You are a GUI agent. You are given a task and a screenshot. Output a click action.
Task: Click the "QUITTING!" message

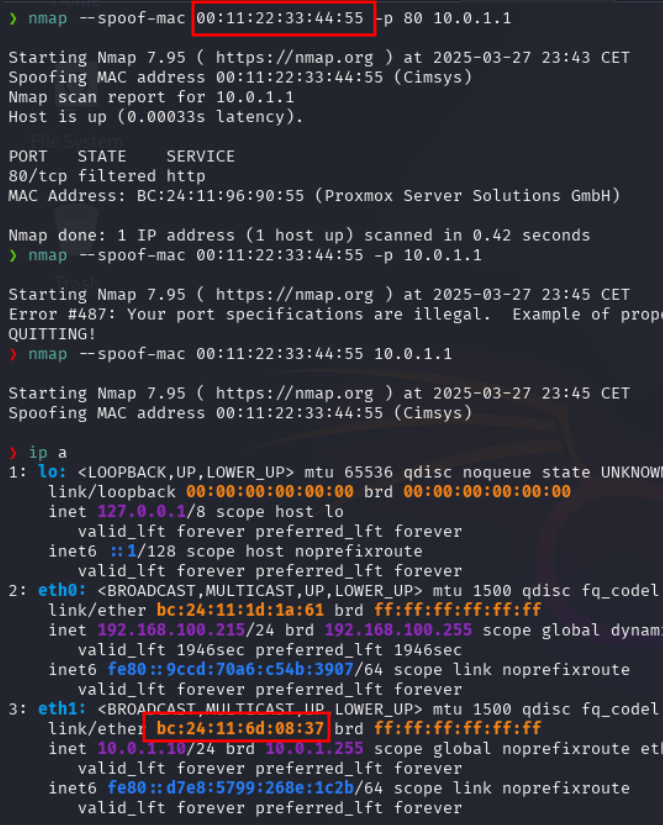click(x=48, y=333)
